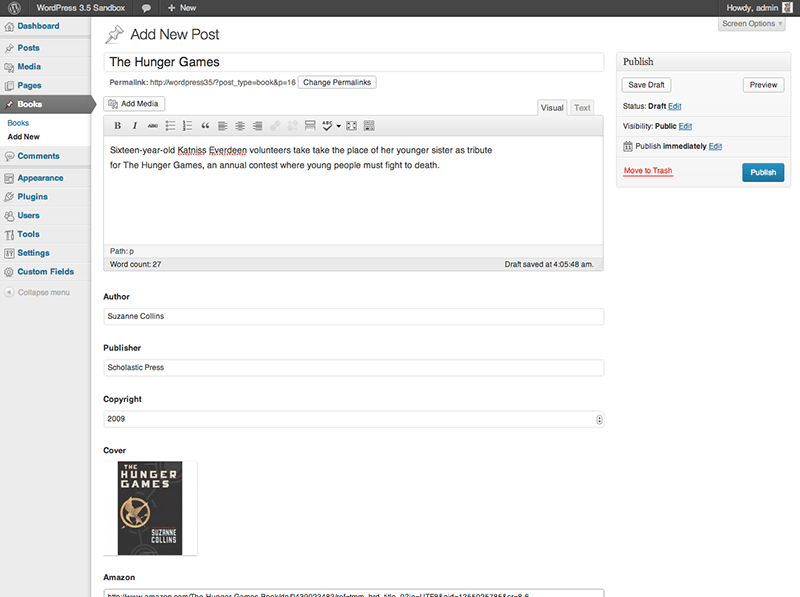Click into the post content editor area
The width and height of the screenshot is (800, 597).
pos(354,190)
